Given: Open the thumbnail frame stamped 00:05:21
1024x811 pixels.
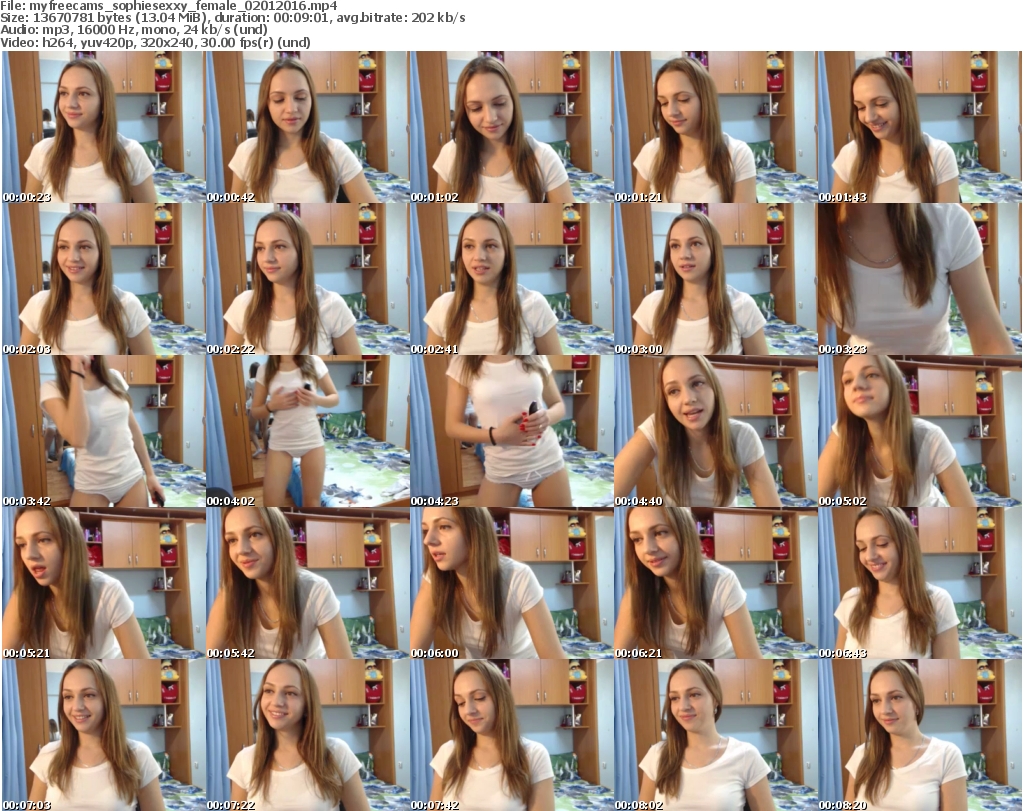Looking at the screenshot, I should point(104,583).
